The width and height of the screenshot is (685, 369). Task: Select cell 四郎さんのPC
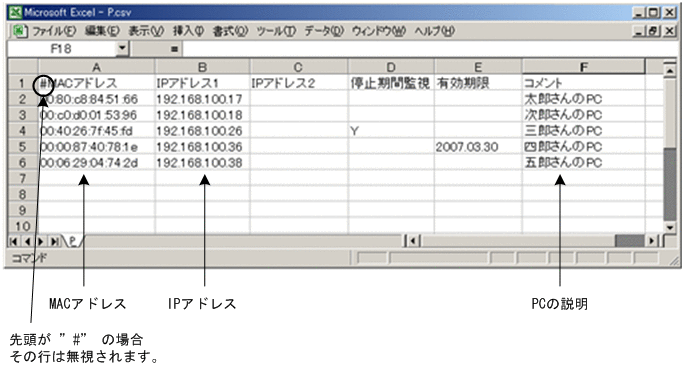[x=584, y=147]
